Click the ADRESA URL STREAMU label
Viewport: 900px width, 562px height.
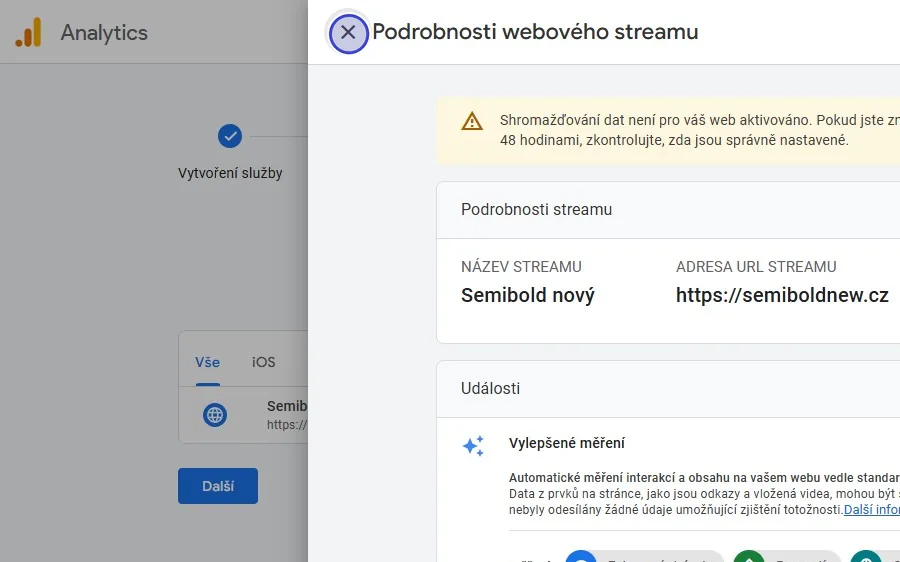click(x=756, y=267)
